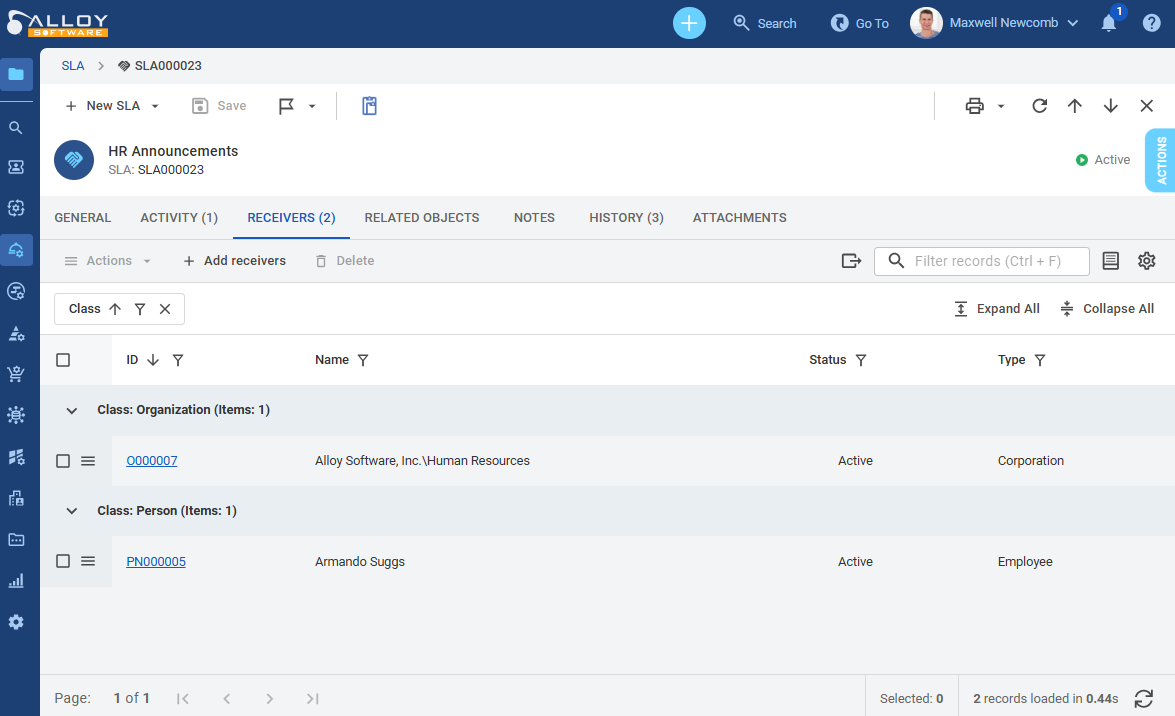1175x716 pixels.
Task: Select the Armando Suggs row checkbox
Action: coord(63,562)
